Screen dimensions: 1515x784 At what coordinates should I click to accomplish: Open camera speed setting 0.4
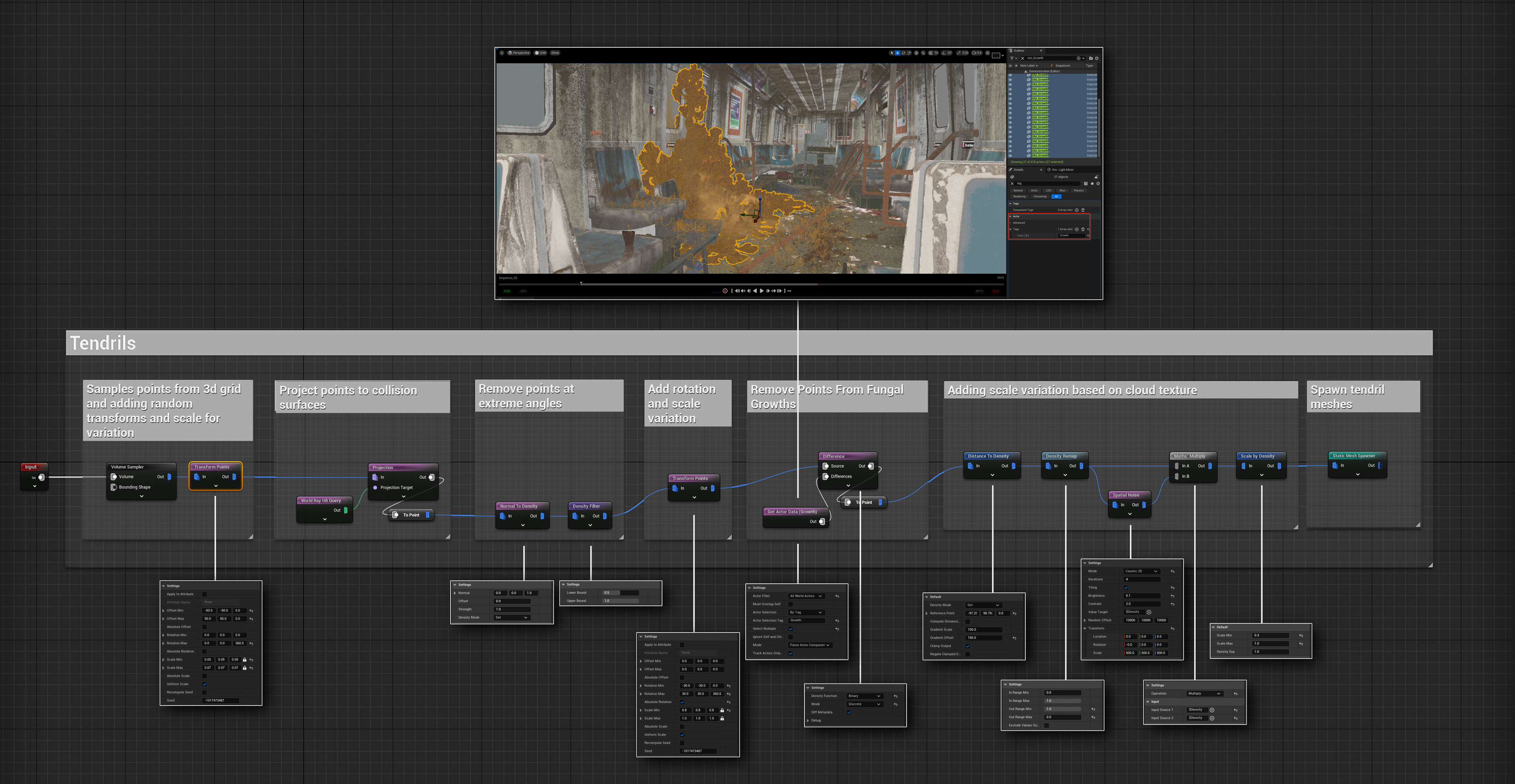977,53
